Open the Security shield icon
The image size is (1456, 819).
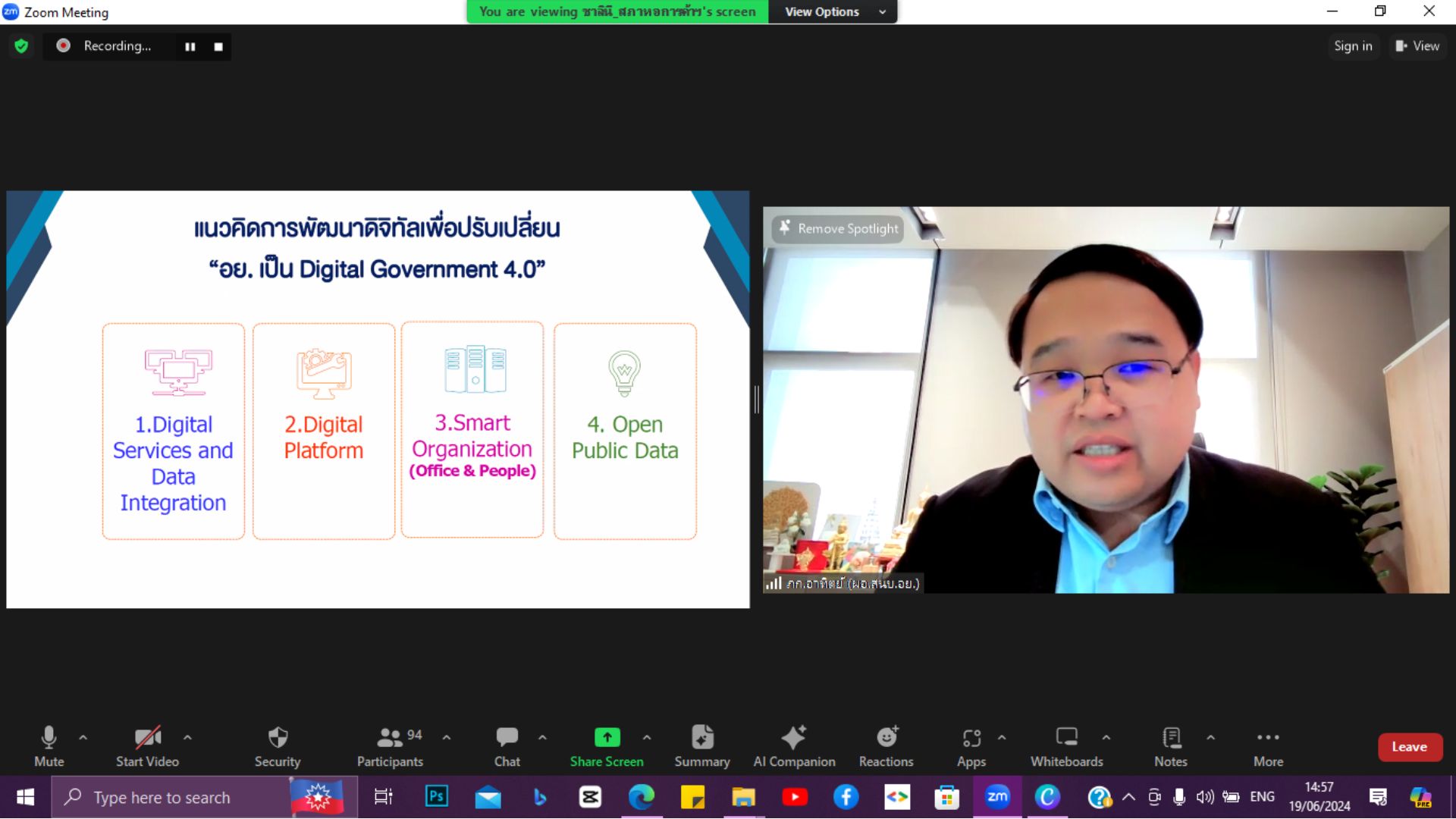(x=278, y=738)
